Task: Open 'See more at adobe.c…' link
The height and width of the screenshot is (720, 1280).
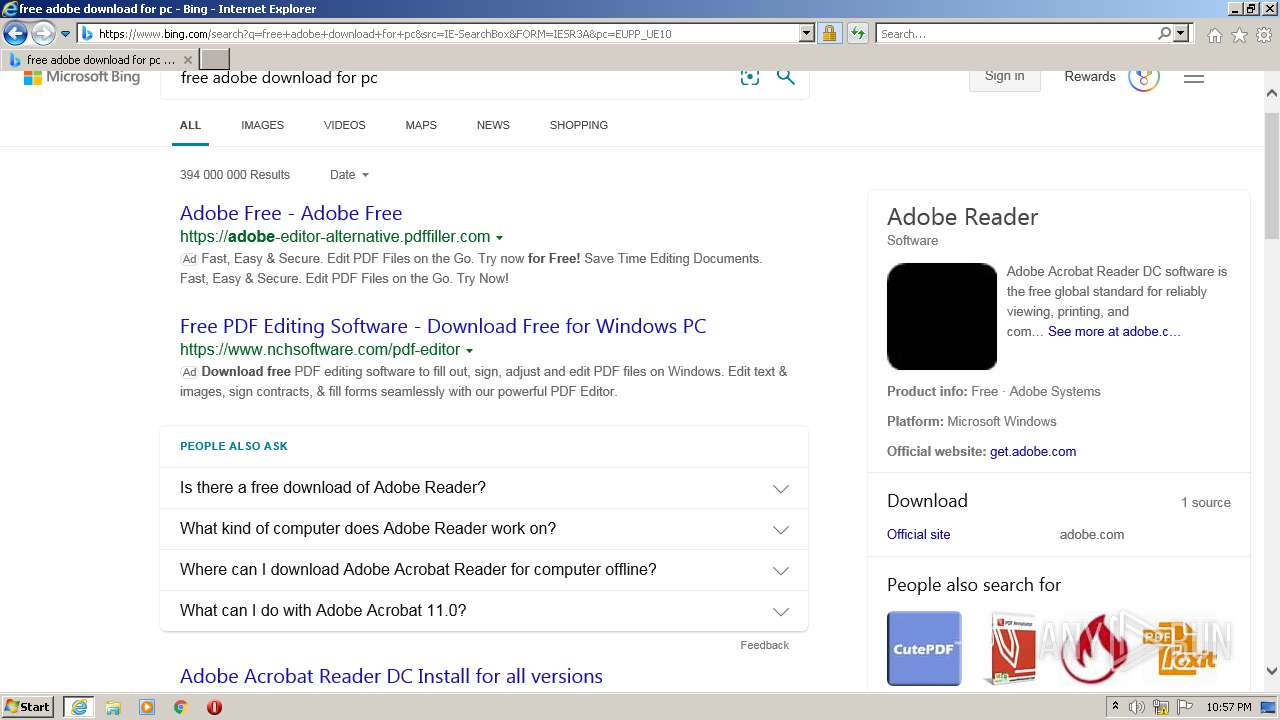Action: (1114, 331)
